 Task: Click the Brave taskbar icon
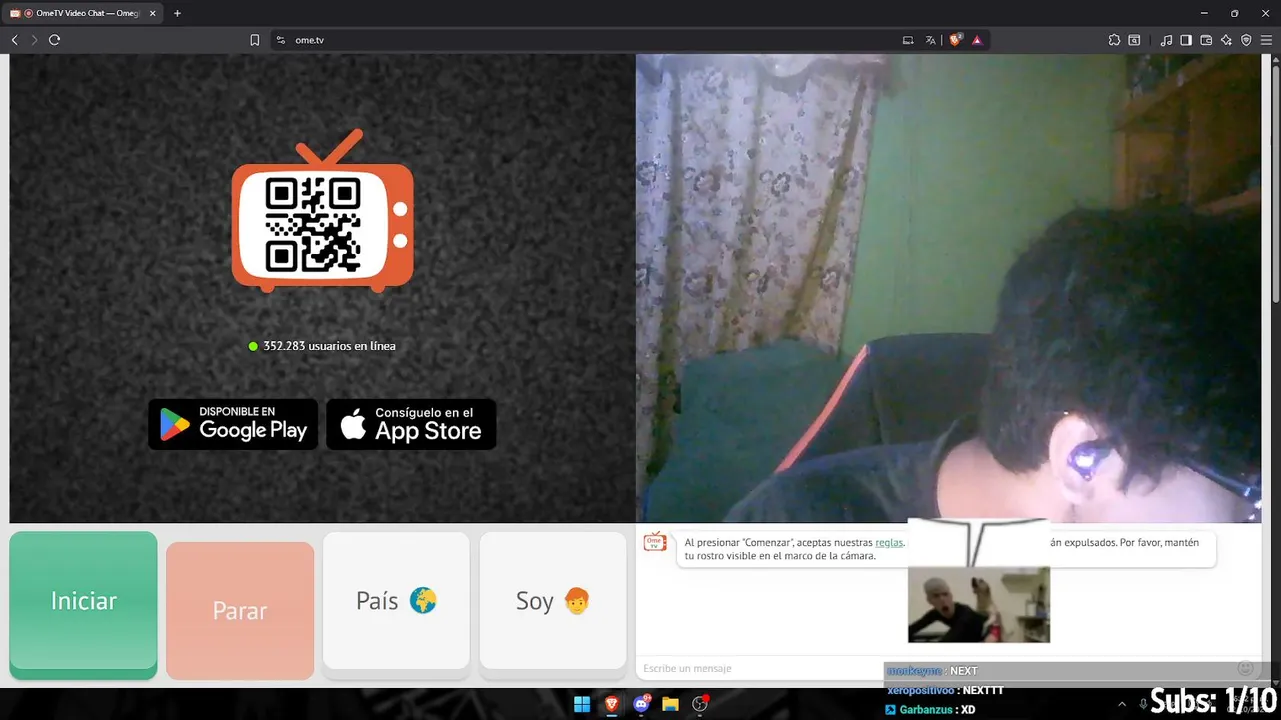coord(611,704)
